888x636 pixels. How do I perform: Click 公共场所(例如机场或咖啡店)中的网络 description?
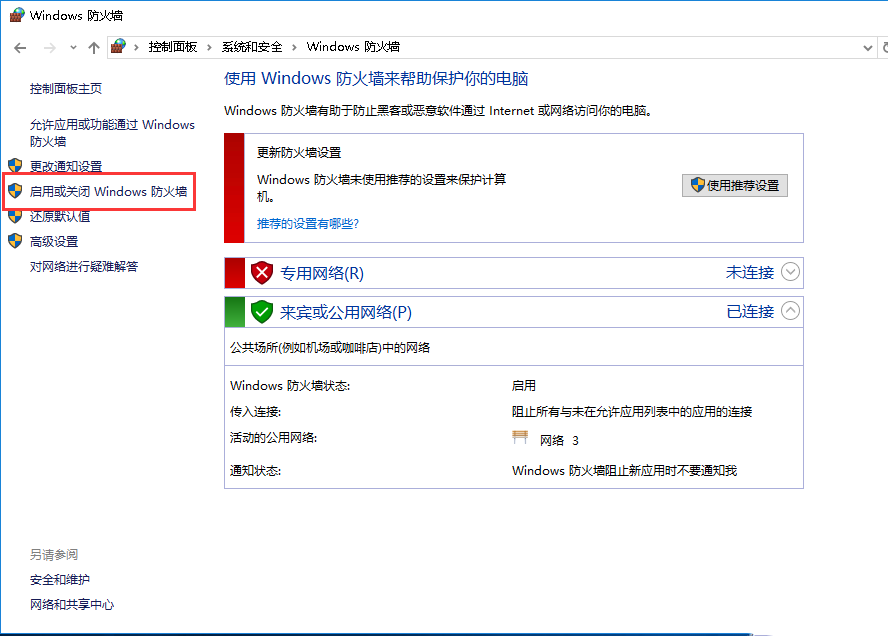coord(330,347)
